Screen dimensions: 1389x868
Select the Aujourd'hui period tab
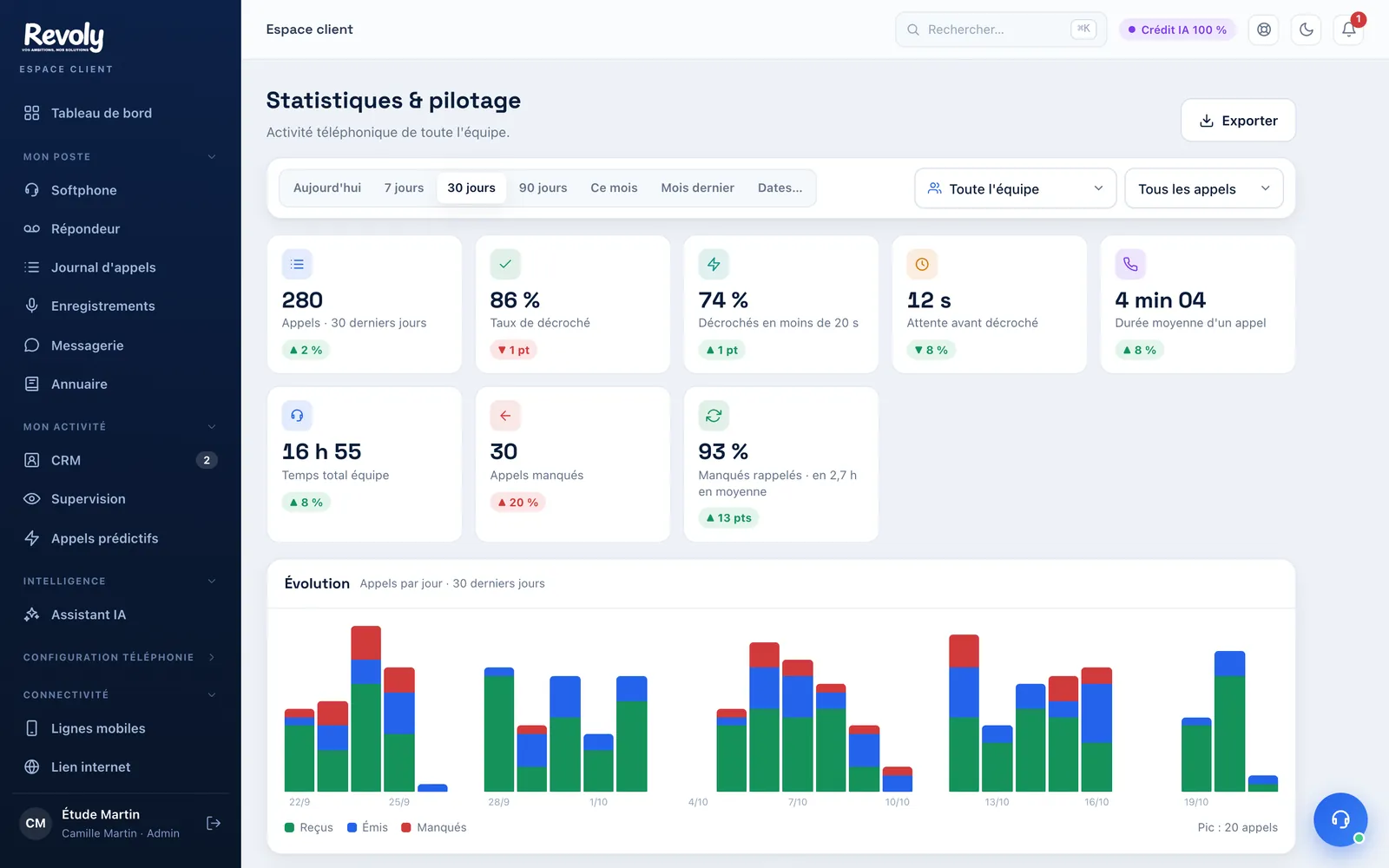327,187
